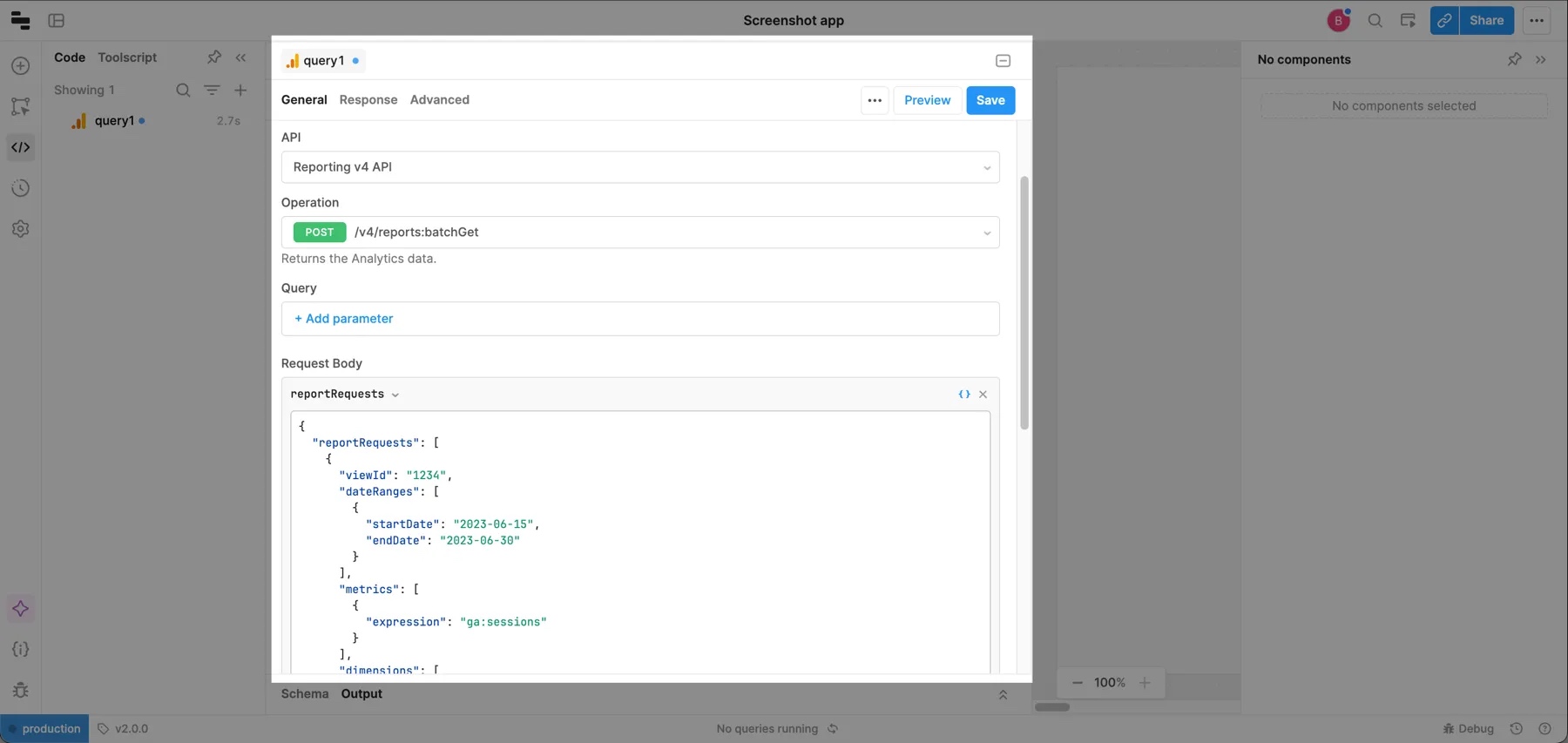Open the Retool home logo menu

pos(20,20)
